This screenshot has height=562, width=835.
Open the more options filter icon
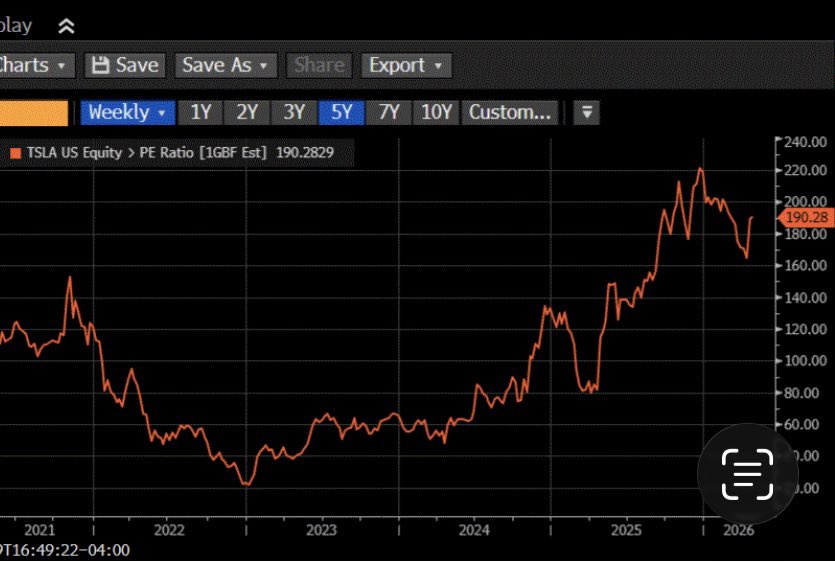point(587,112)
